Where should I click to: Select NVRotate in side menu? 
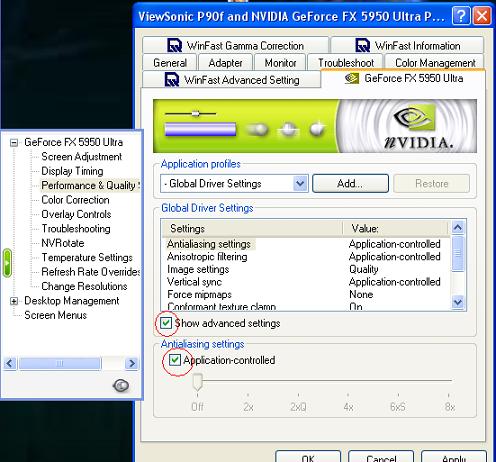63,243
